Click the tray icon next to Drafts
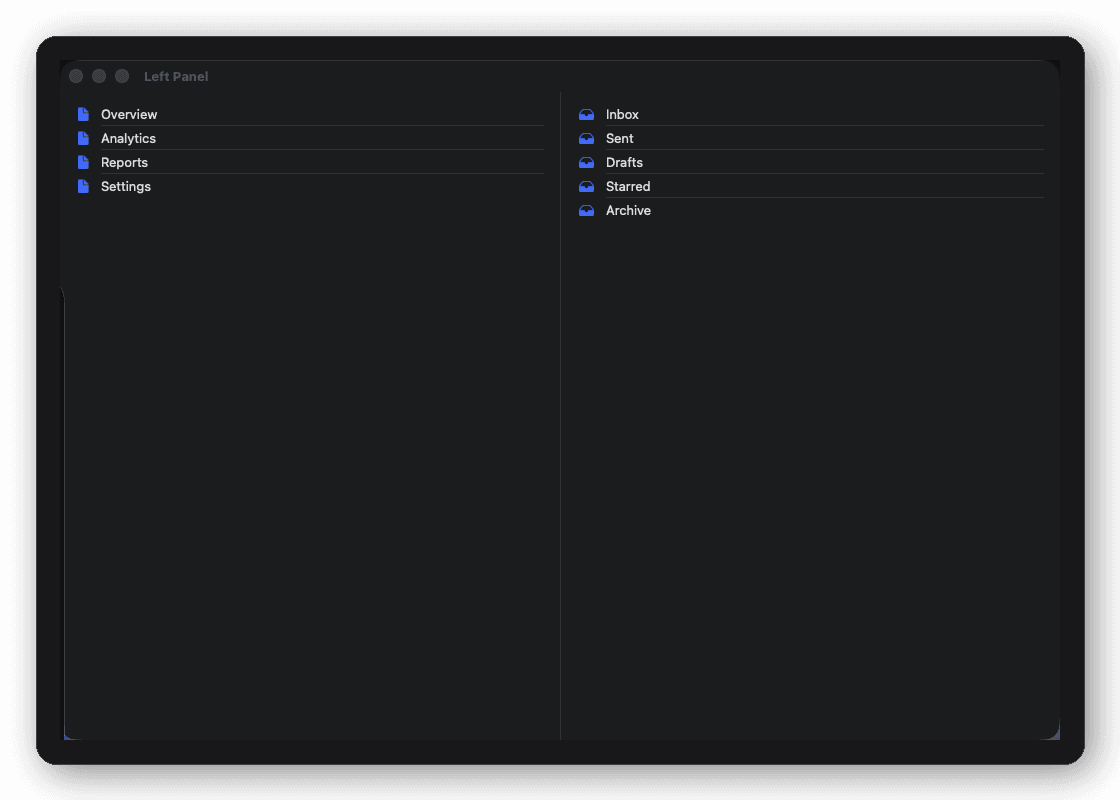1120x800 pixels. pyautogui.click(x=586, y=162)
